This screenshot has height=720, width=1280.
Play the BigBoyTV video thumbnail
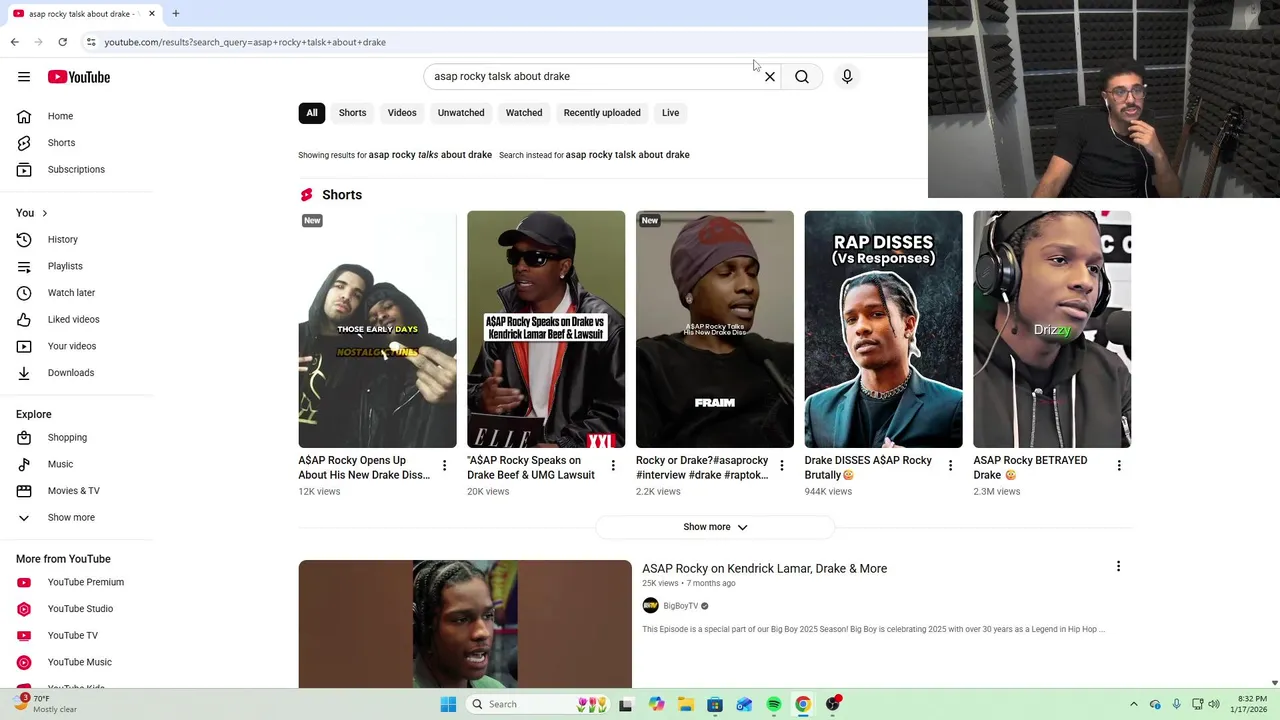pyautogui.click(x=465, y=624)
